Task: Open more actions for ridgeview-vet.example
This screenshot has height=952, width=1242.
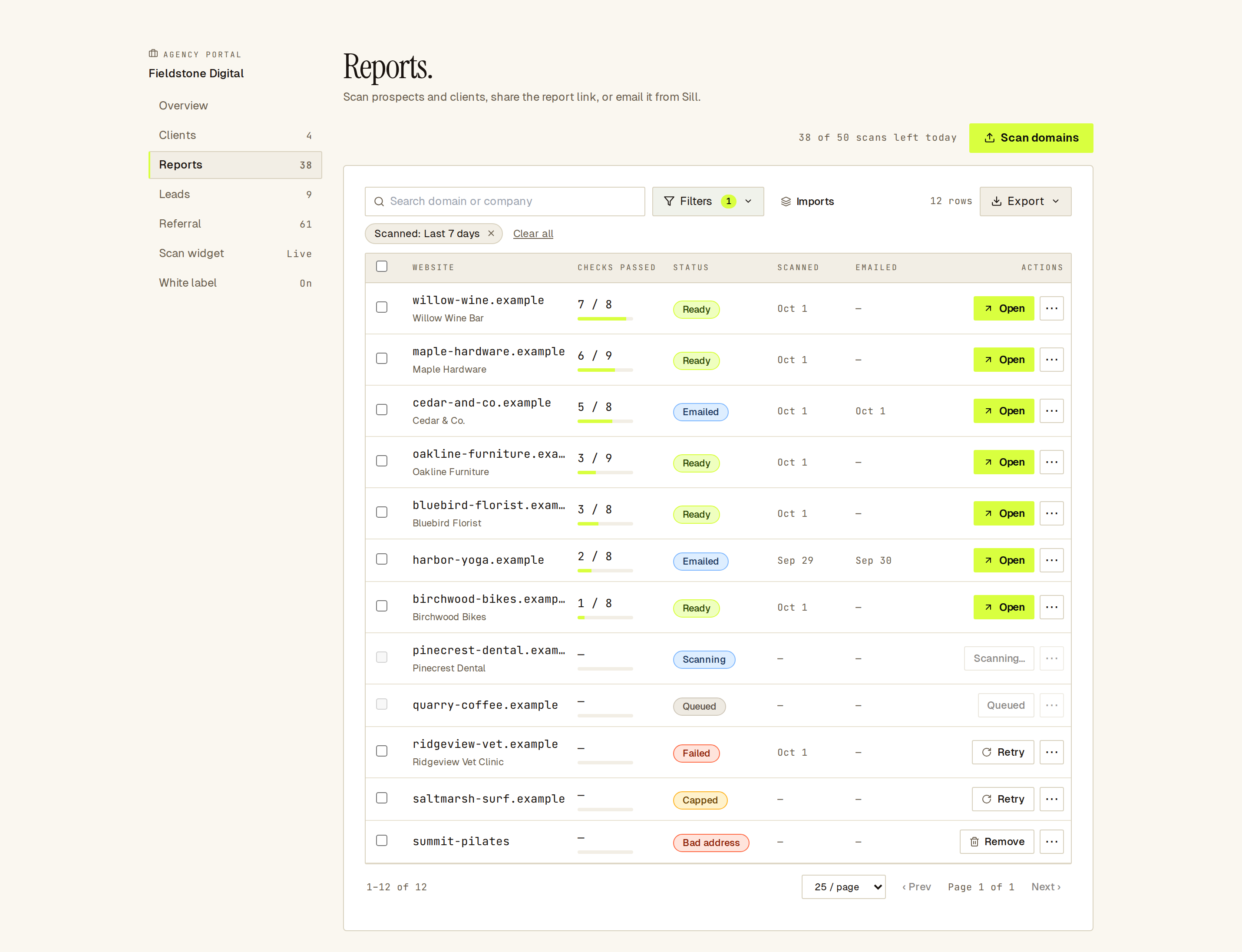Action: click(x=1051, y=752)
